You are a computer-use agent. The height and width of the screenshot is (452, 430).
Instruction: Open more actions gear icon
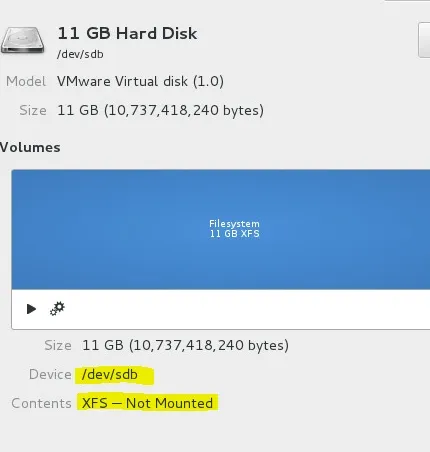57,309
